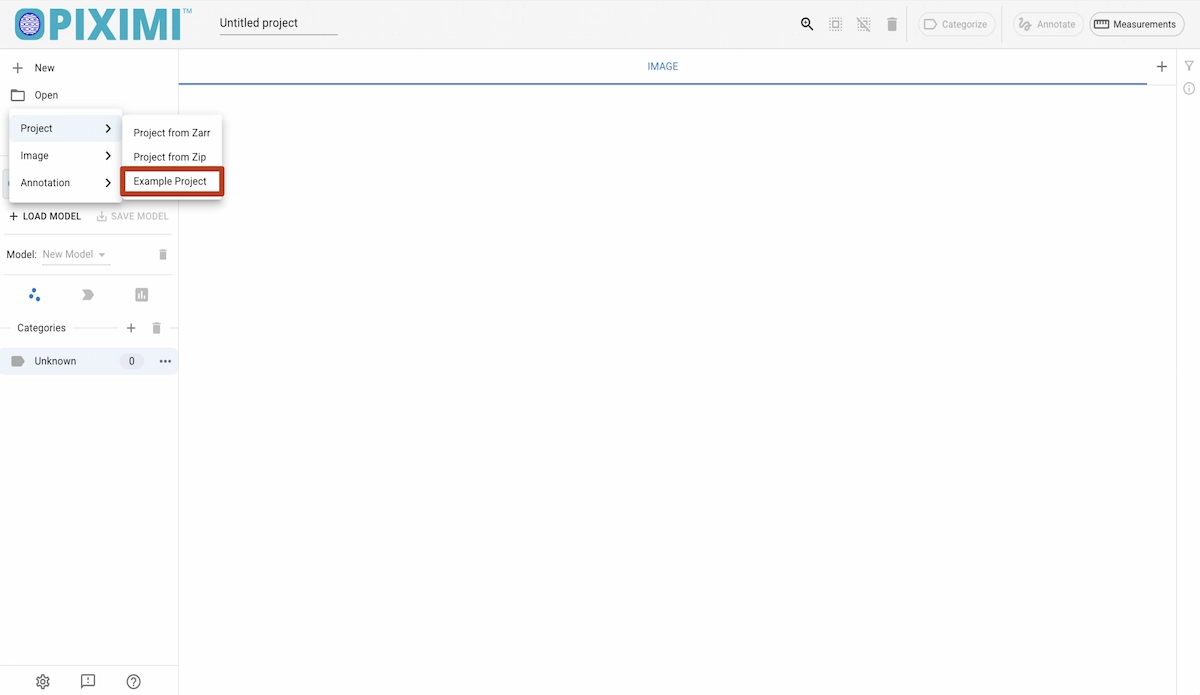
Task: Click the deselect images icon
Action: pos(864,24)
